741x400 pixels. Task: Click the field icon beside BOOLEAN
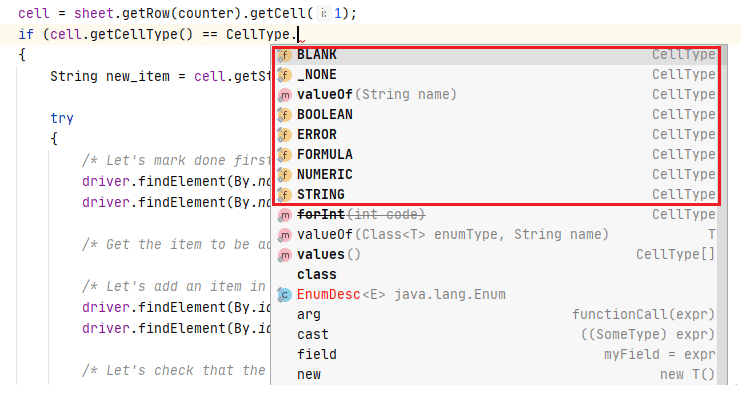(x=284, y=115)
